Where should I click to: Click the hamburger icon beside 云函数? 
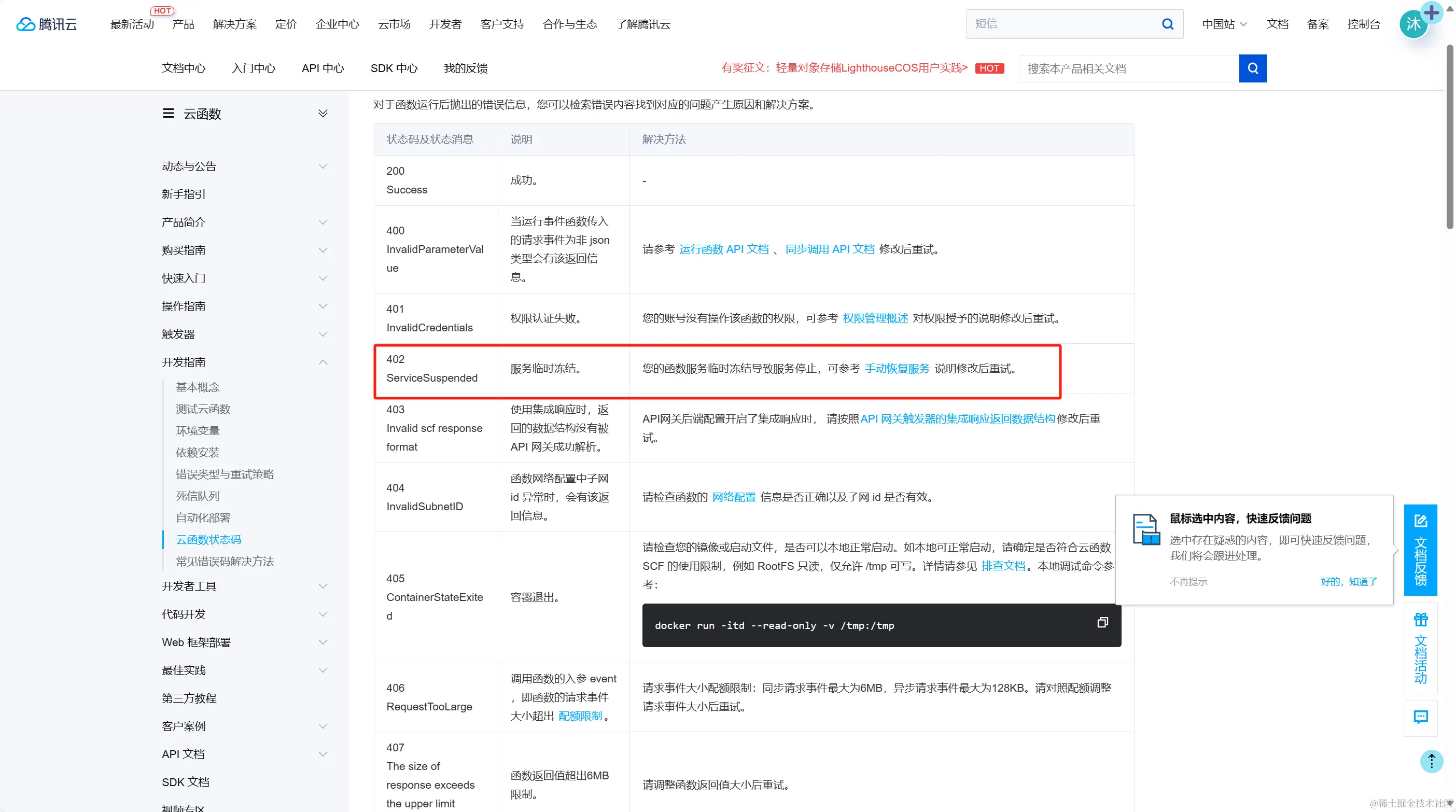(168, 113)
